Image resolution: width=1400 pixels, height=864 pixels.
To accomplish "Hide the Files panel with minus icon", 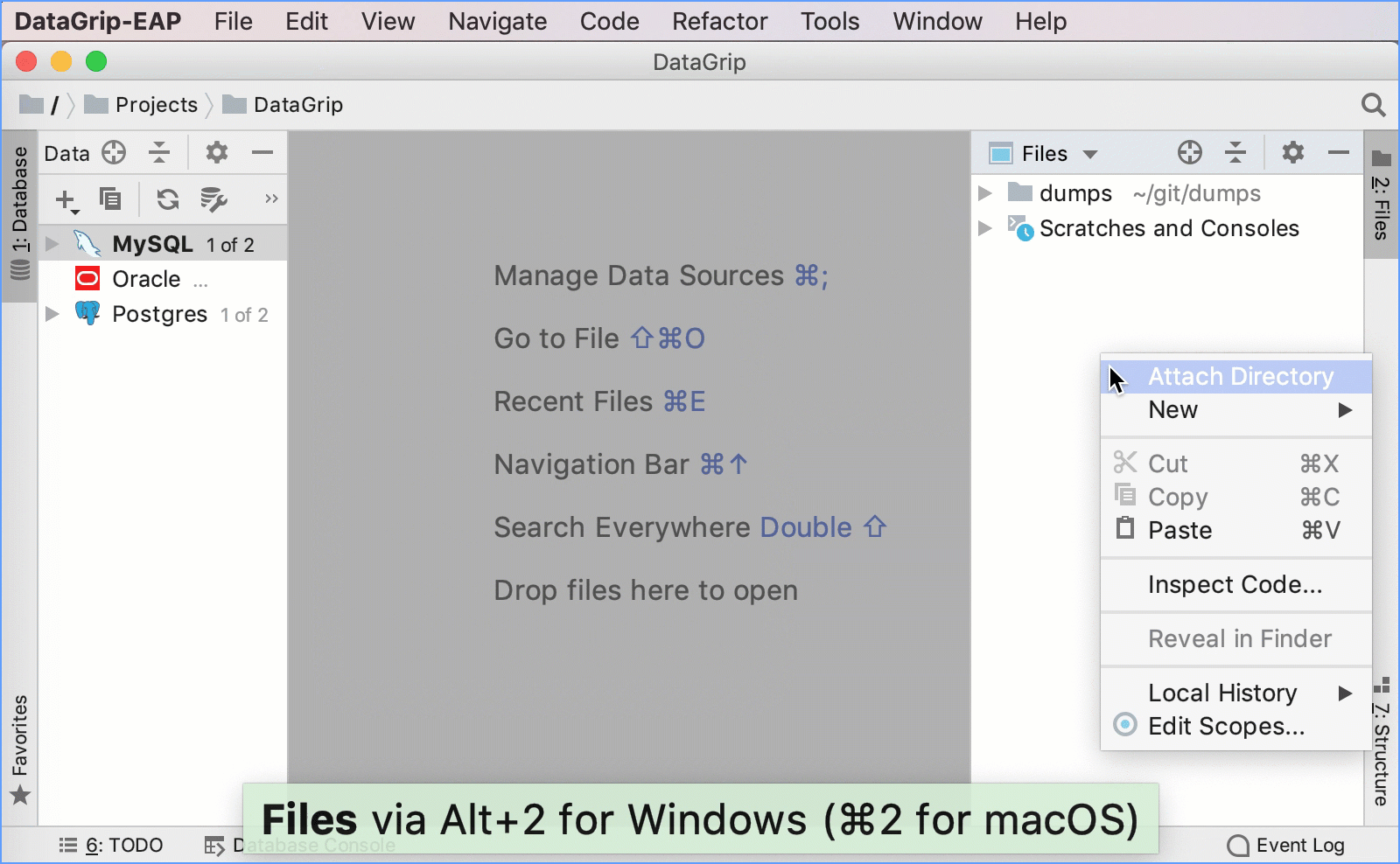I will coord(1339,153).
